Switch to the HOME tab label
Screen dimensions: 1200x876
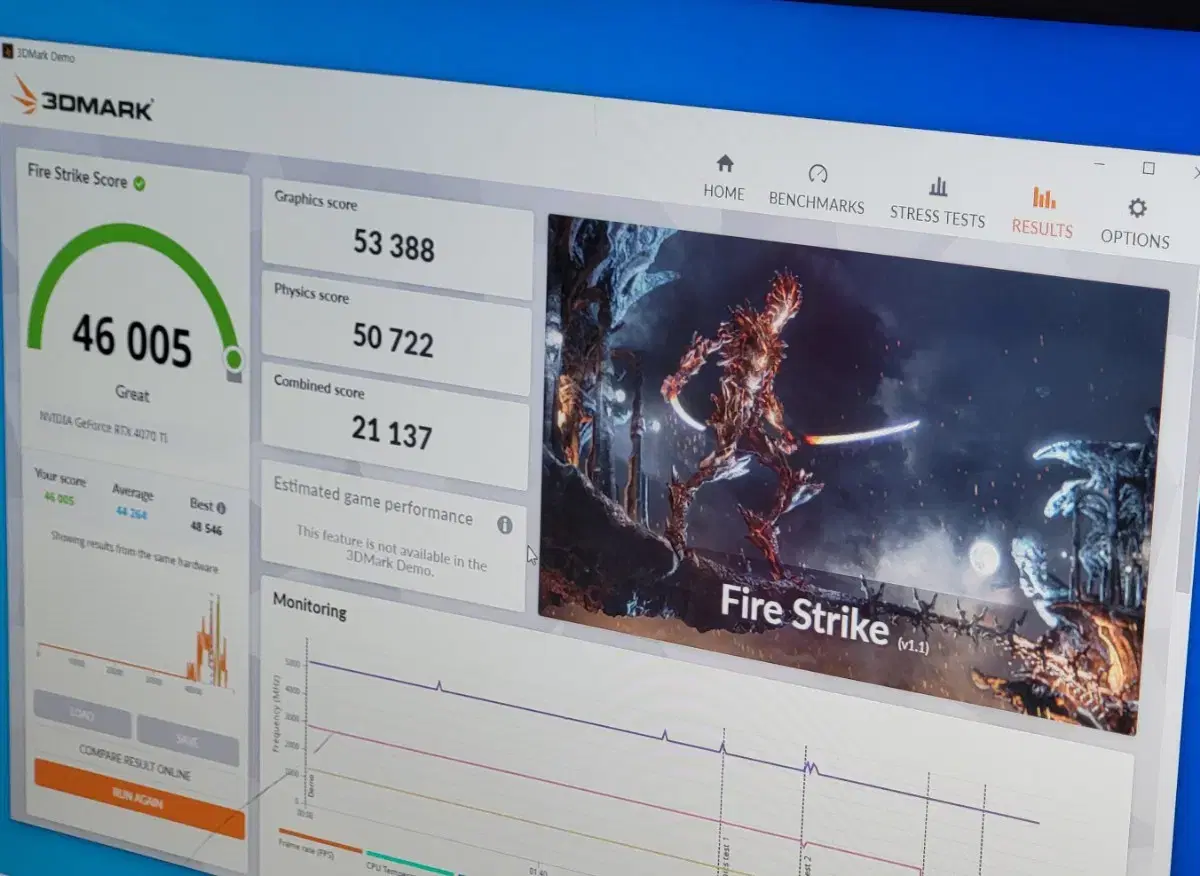(724, 193)
